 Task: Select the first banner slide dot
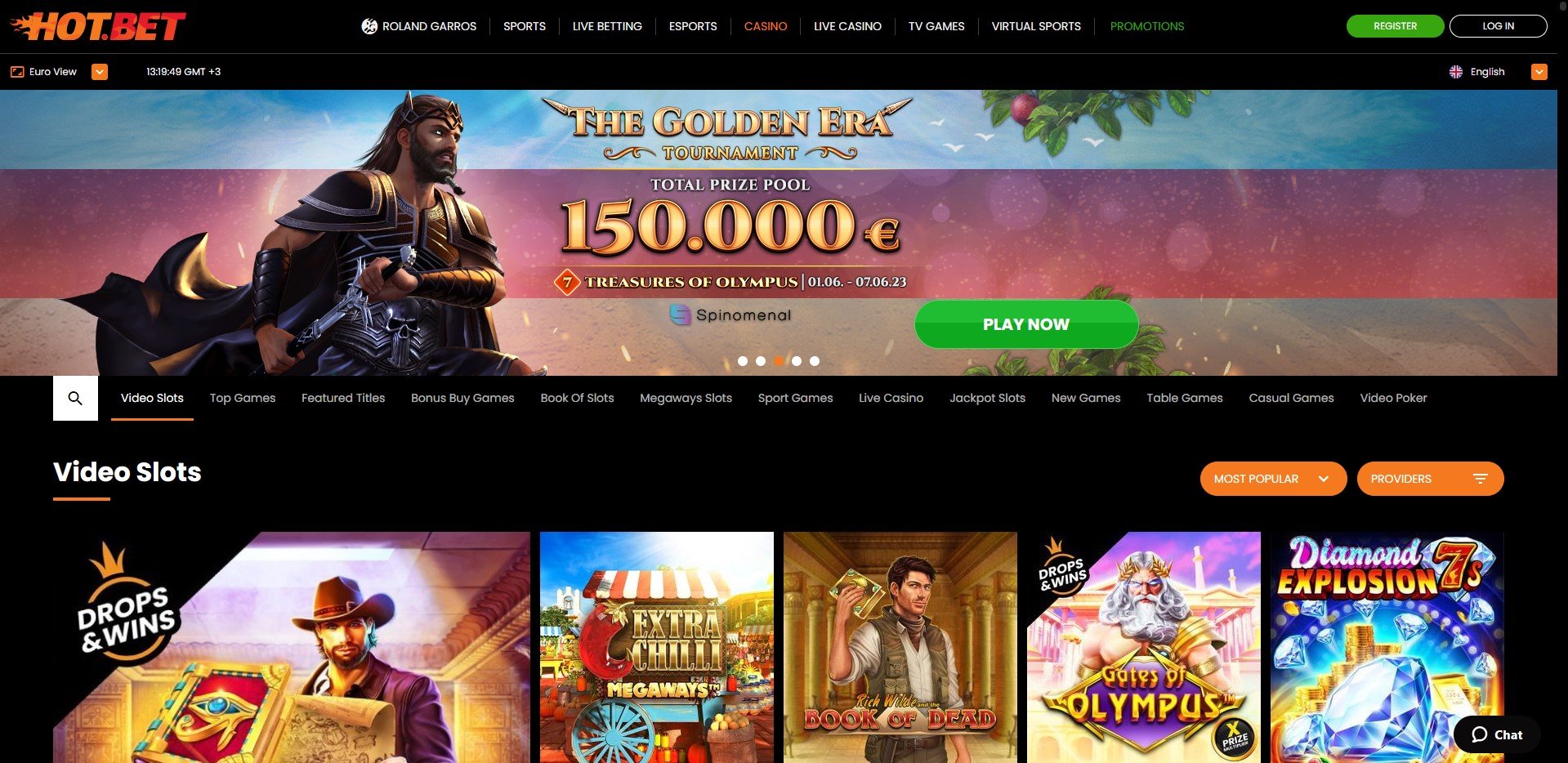pyautogui.click(x=743, y=361)
